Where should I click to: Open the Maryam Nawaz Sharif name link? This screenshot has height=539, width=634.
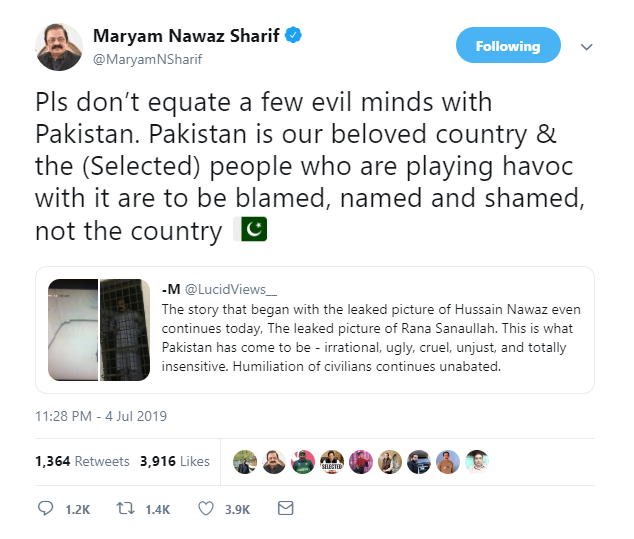tap(188, 36)
